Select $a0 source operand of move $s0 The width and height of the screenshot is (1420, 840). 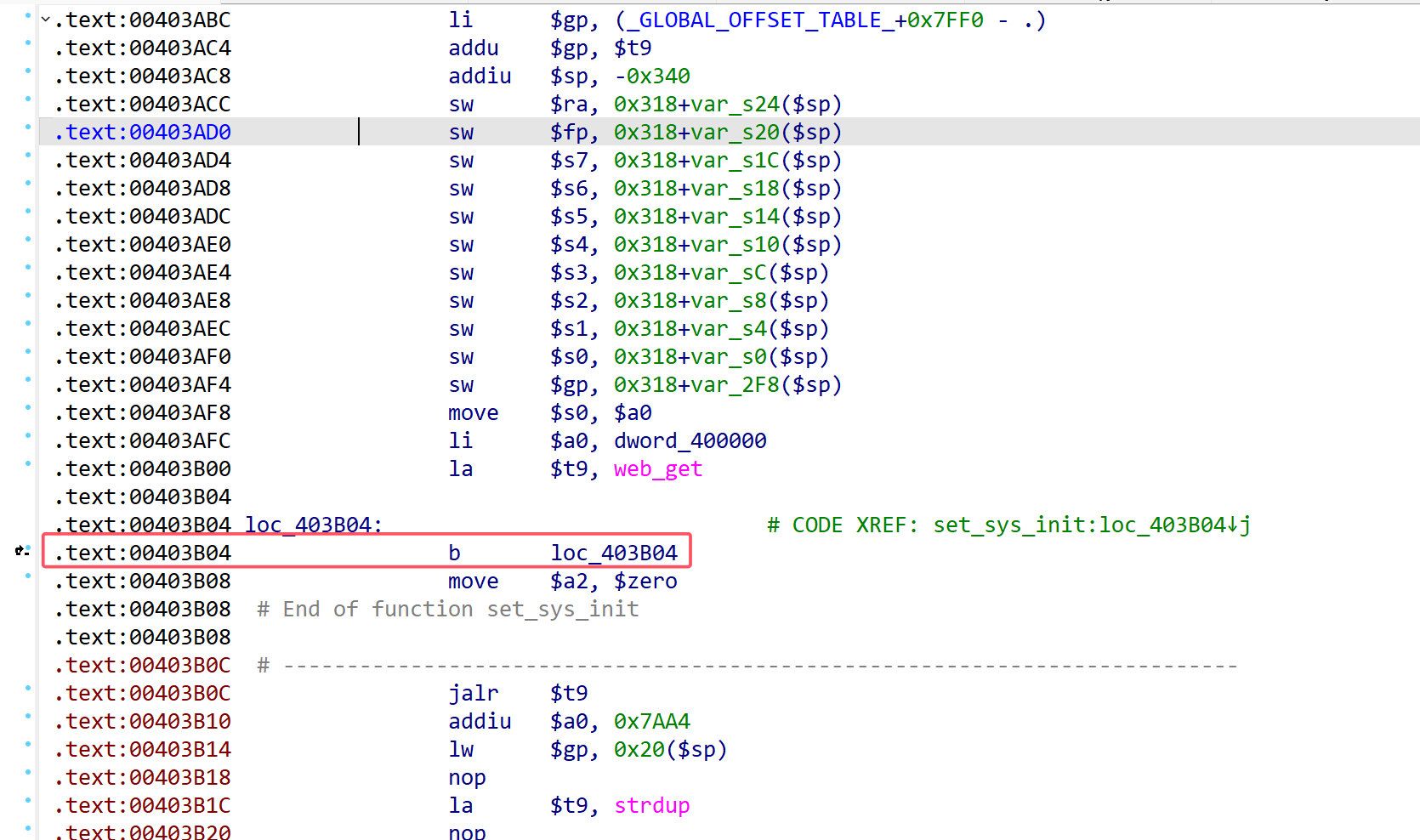pyautogui.click(x=633, y=412)
